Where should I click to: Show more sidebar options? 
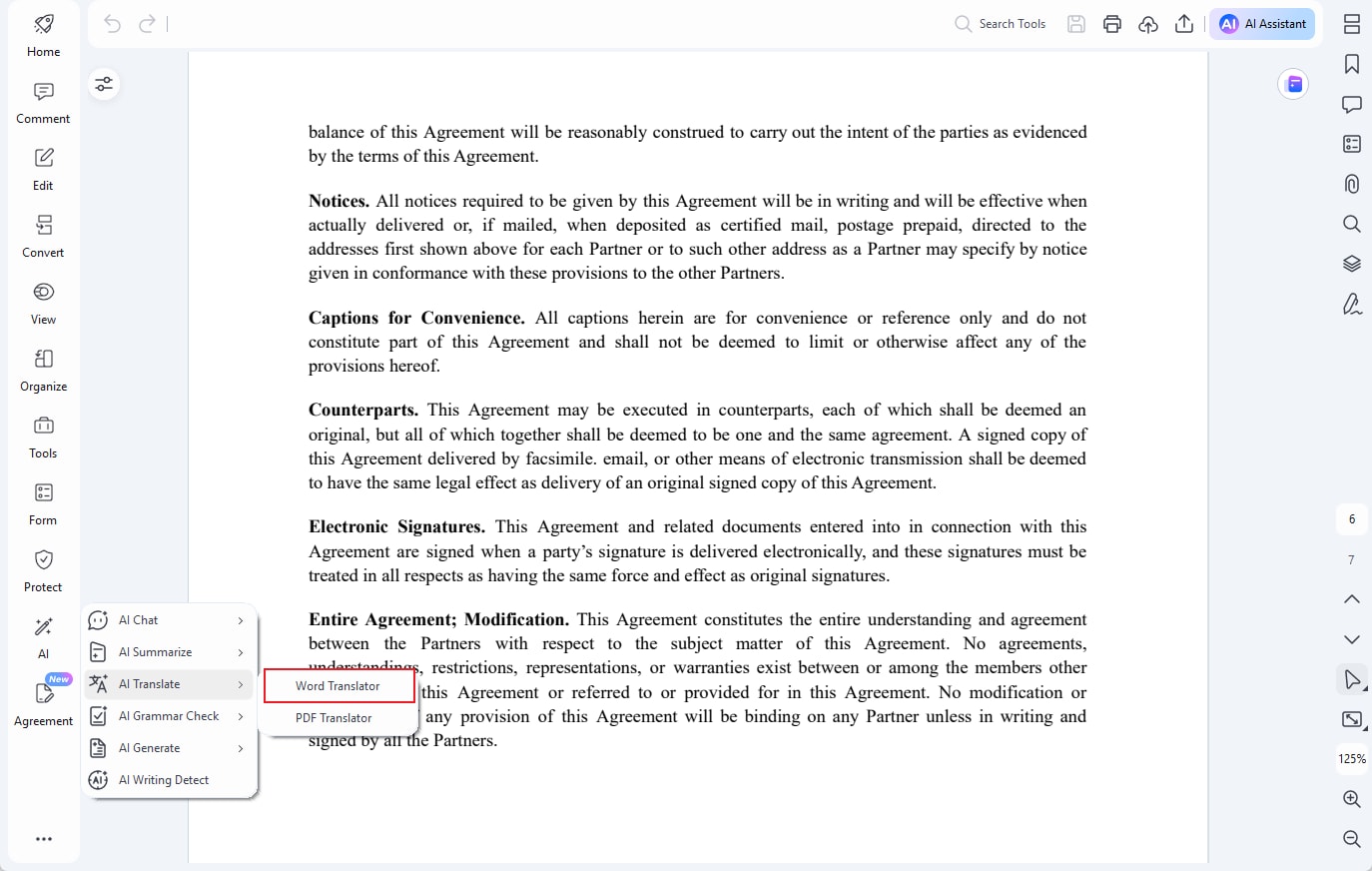click(x=44, y=839)
